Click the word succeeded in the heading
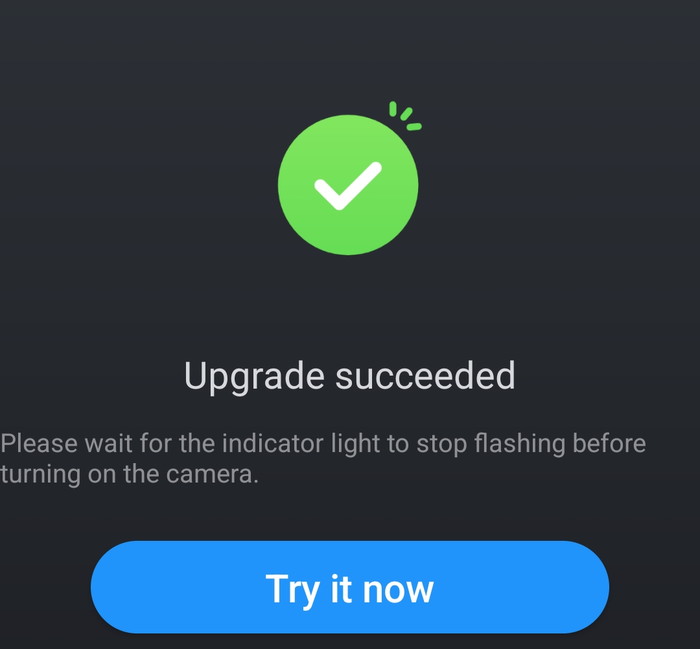The width and height of the screenshot is (700, 649). [425, 375]
